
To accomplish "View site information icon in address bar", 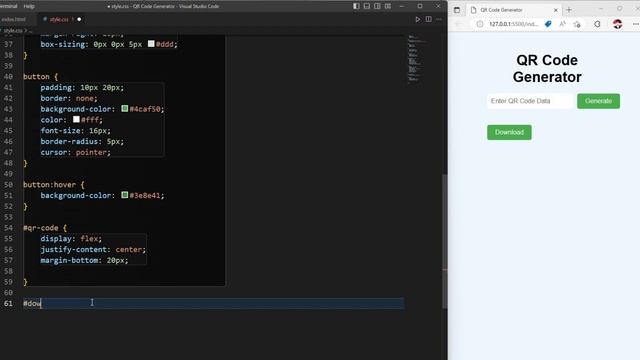I will point(480,24).
